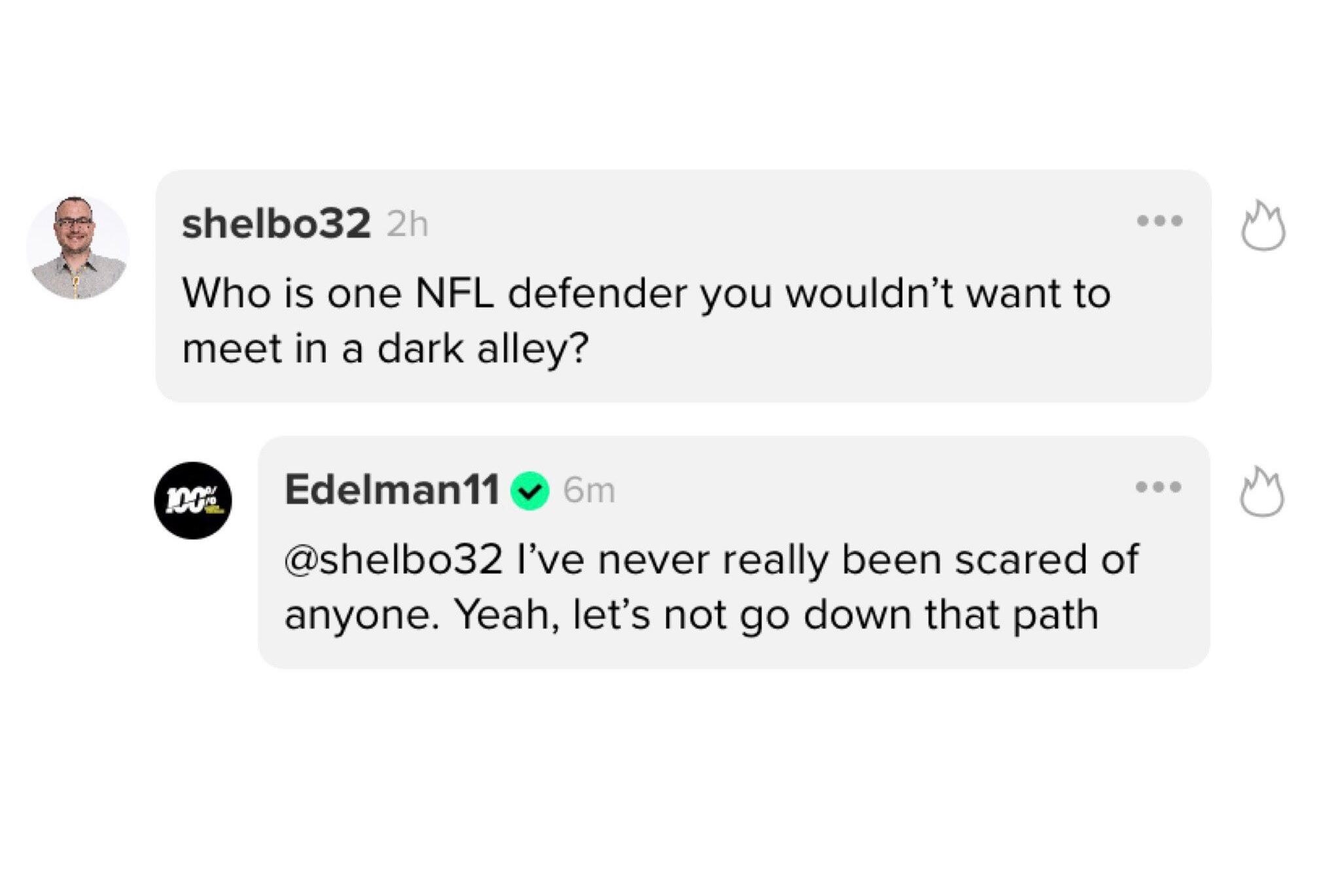Click the 'Yeah, let's not go down that path' line

776,615
